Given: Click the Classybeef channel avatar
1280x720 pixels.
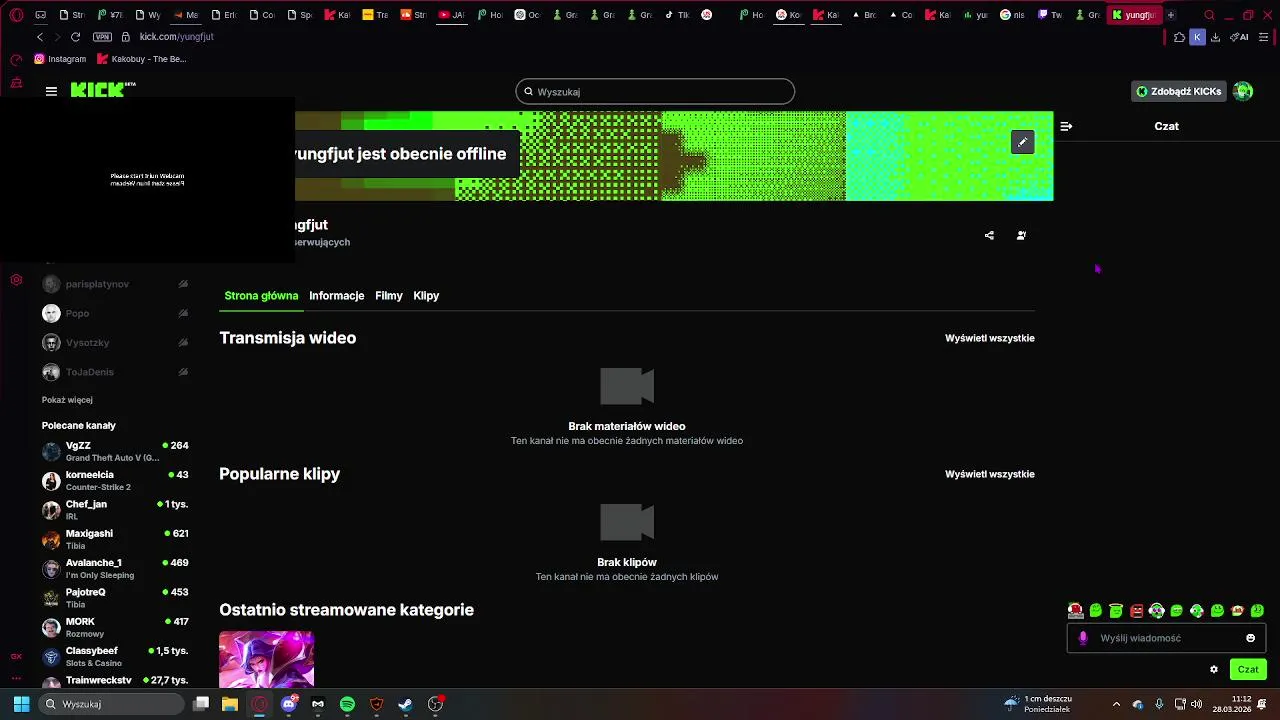Looking at the screenshot, I should click(x=51, y=657).
